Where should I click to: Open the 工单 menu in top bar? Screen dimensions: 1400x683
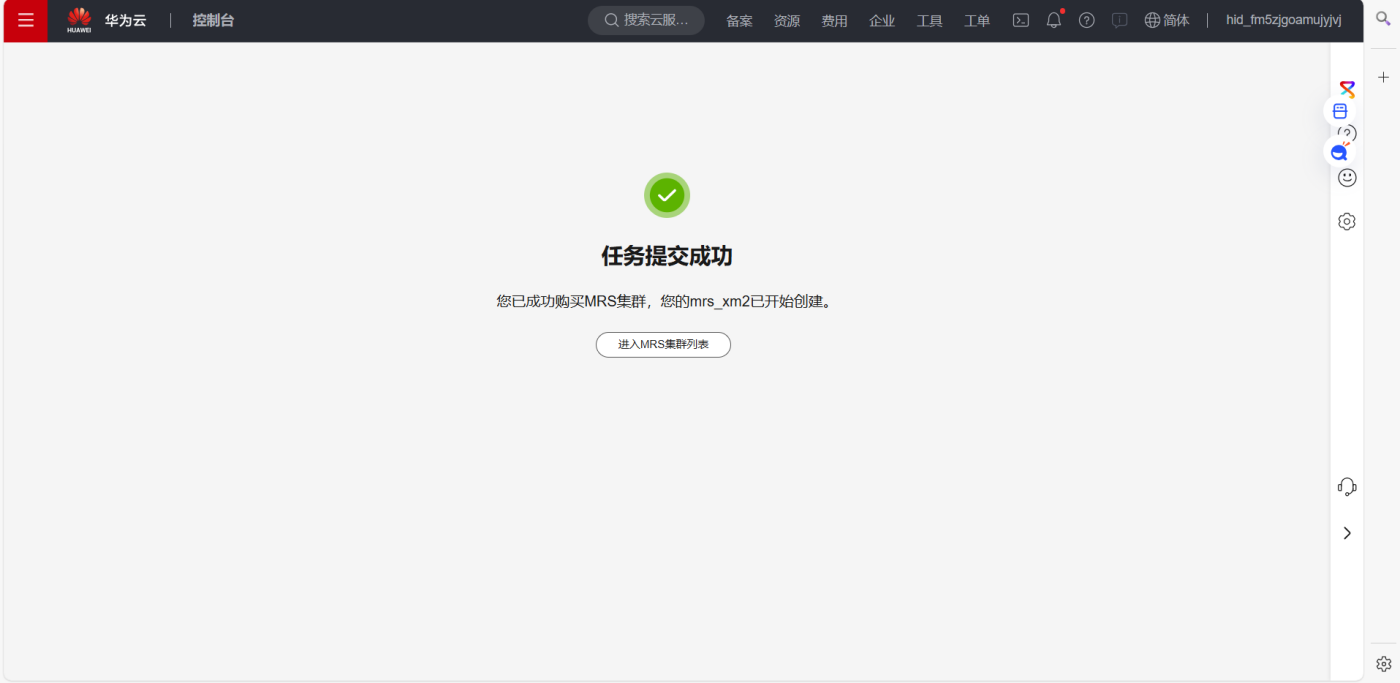click(x=977, y=20)
